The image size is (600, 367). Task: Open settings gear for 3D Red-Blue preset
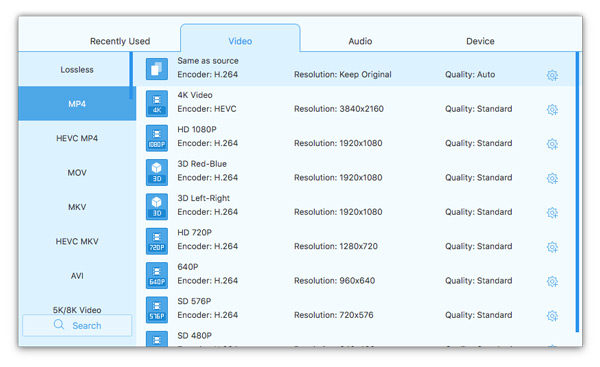[552, 178]
